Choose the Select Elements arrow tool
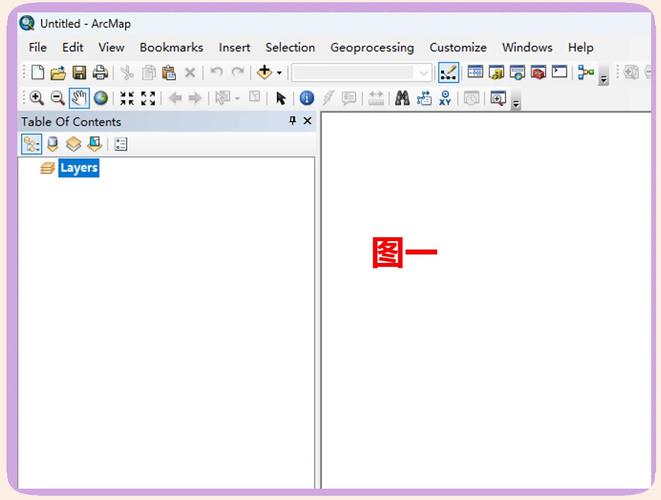This screenshot has height=500, width=661. (x=280, y=98)
